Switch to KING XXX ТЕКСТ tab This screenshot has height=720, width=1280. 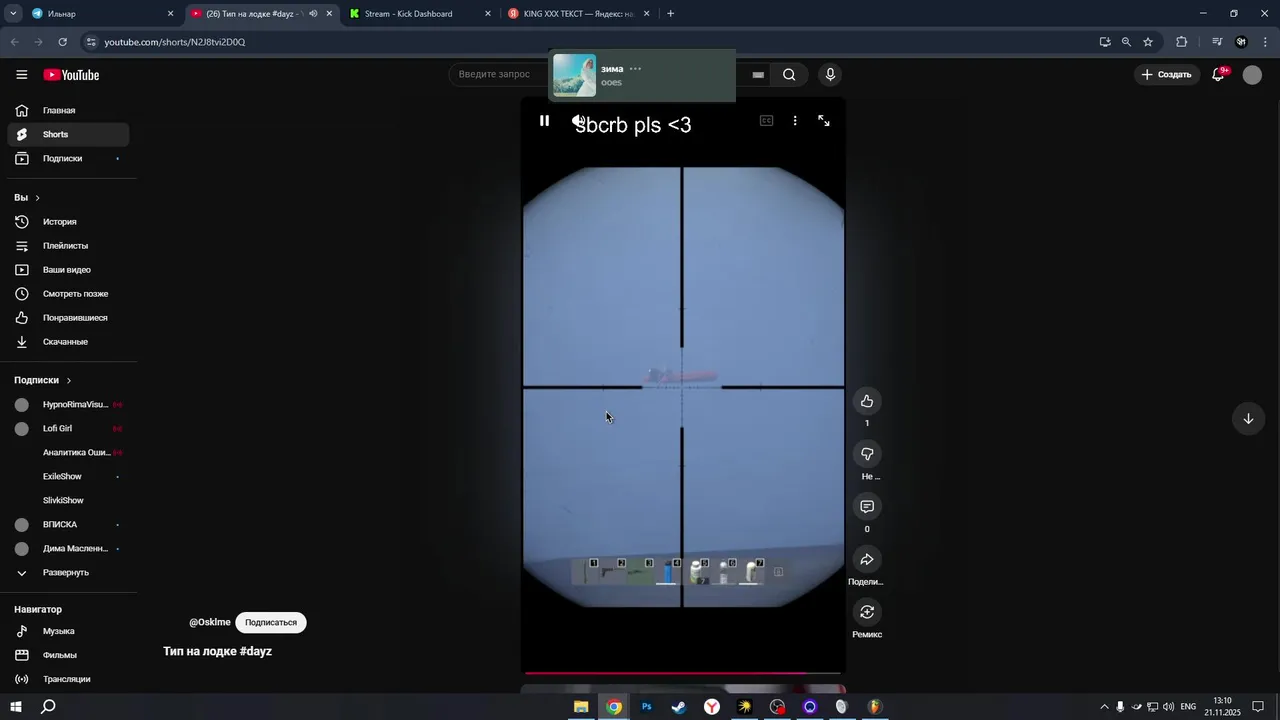click(578, 14)
